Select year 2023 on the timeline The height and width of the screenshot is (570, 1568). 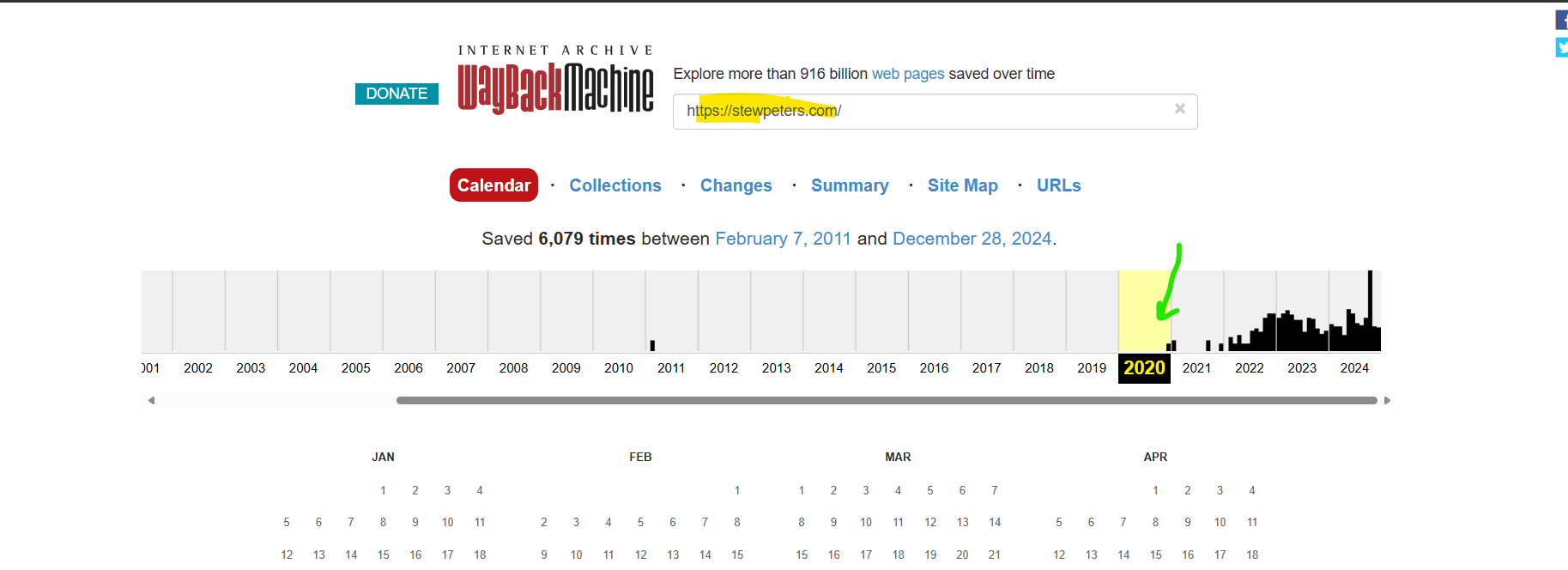(1302, 367)
